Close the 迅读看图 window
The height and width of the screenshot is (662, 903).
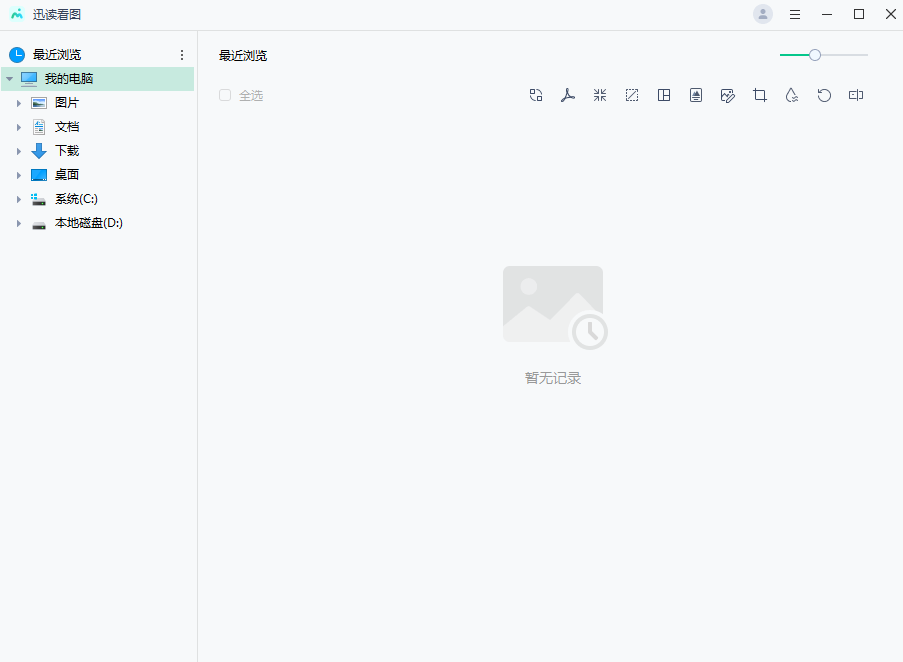point(890,14)
